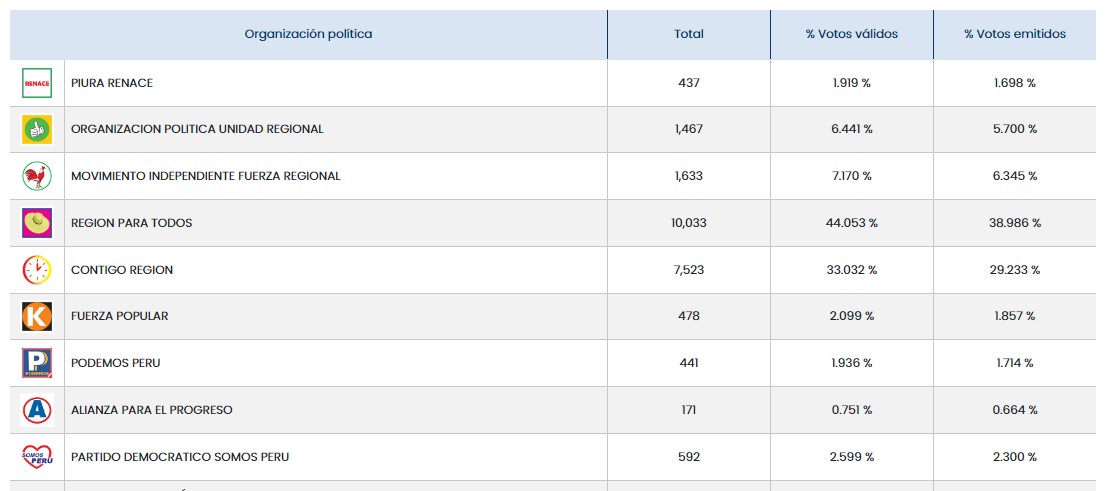
Task: Click the Organización política column header
Action: (308, 34)
